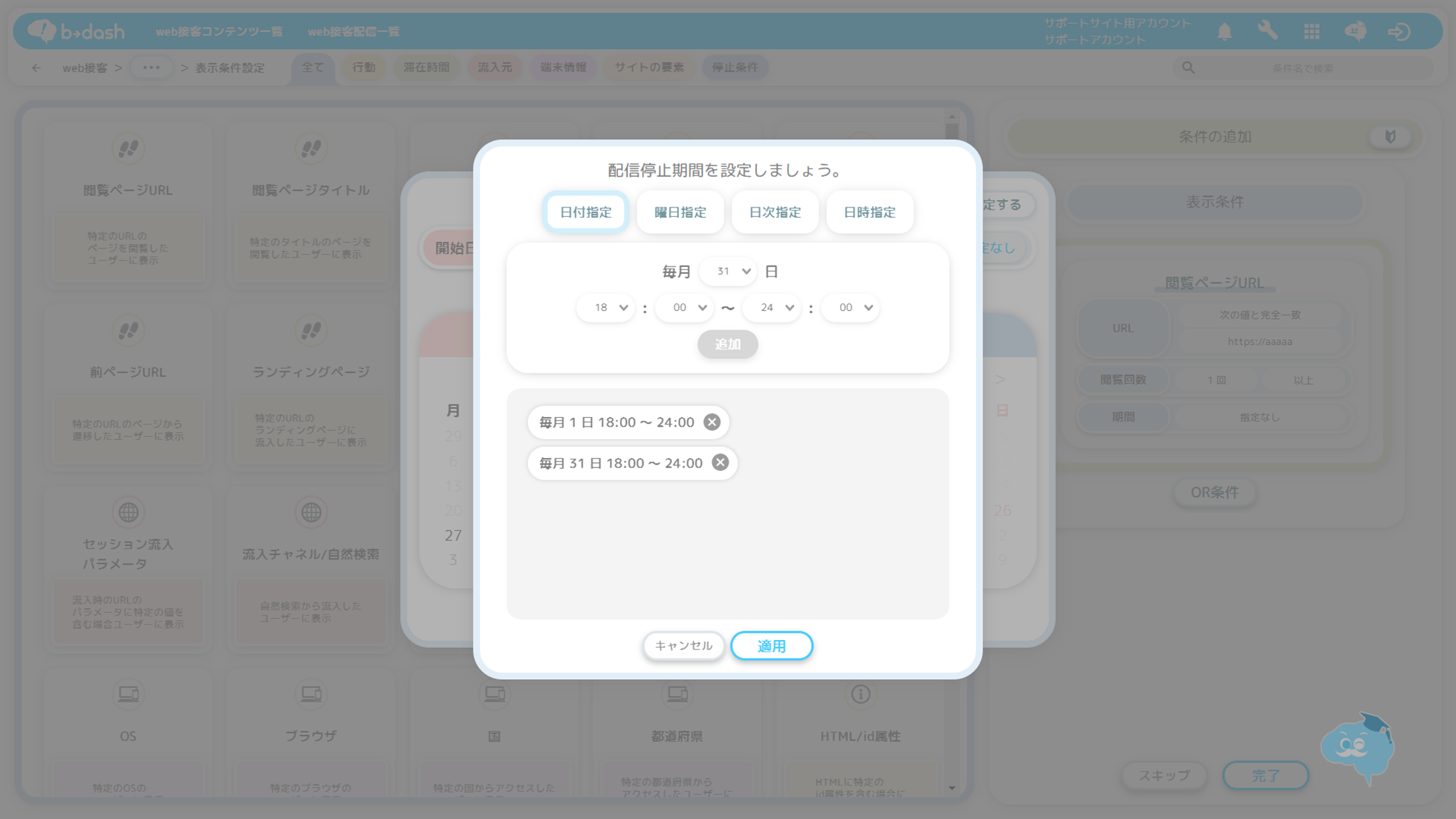The image size is (1456, 819).
Task: Click the 閲覧ページURL footsteps icon
Action: point(128,149)
